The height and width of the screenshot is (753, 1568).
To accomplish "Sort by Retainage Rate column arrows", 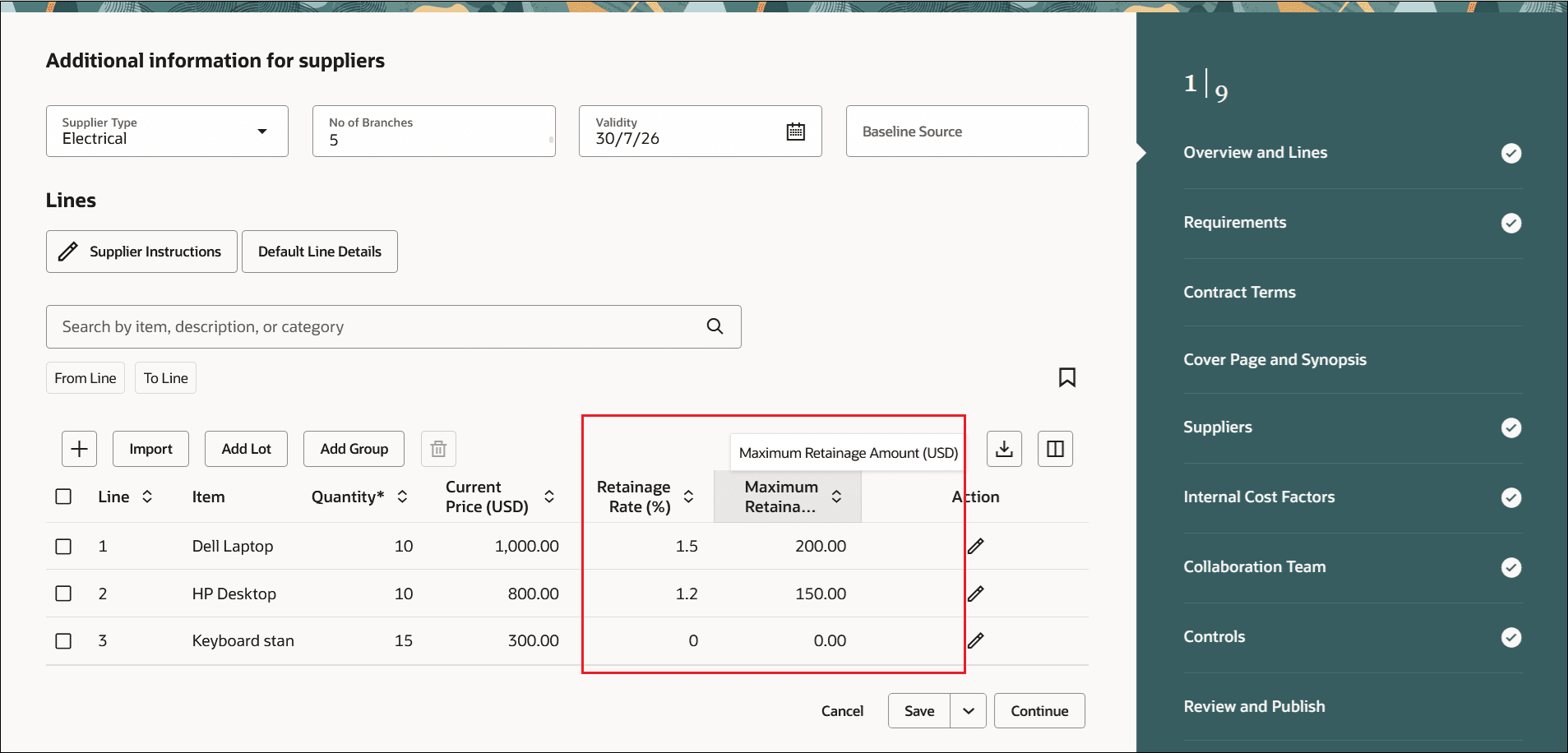I will (688, 497).
